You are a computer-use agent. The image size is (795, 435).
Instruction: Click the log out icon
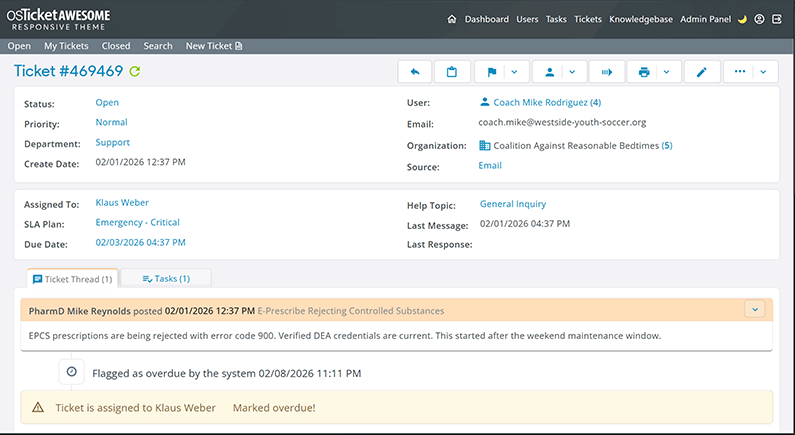point(777,19)
